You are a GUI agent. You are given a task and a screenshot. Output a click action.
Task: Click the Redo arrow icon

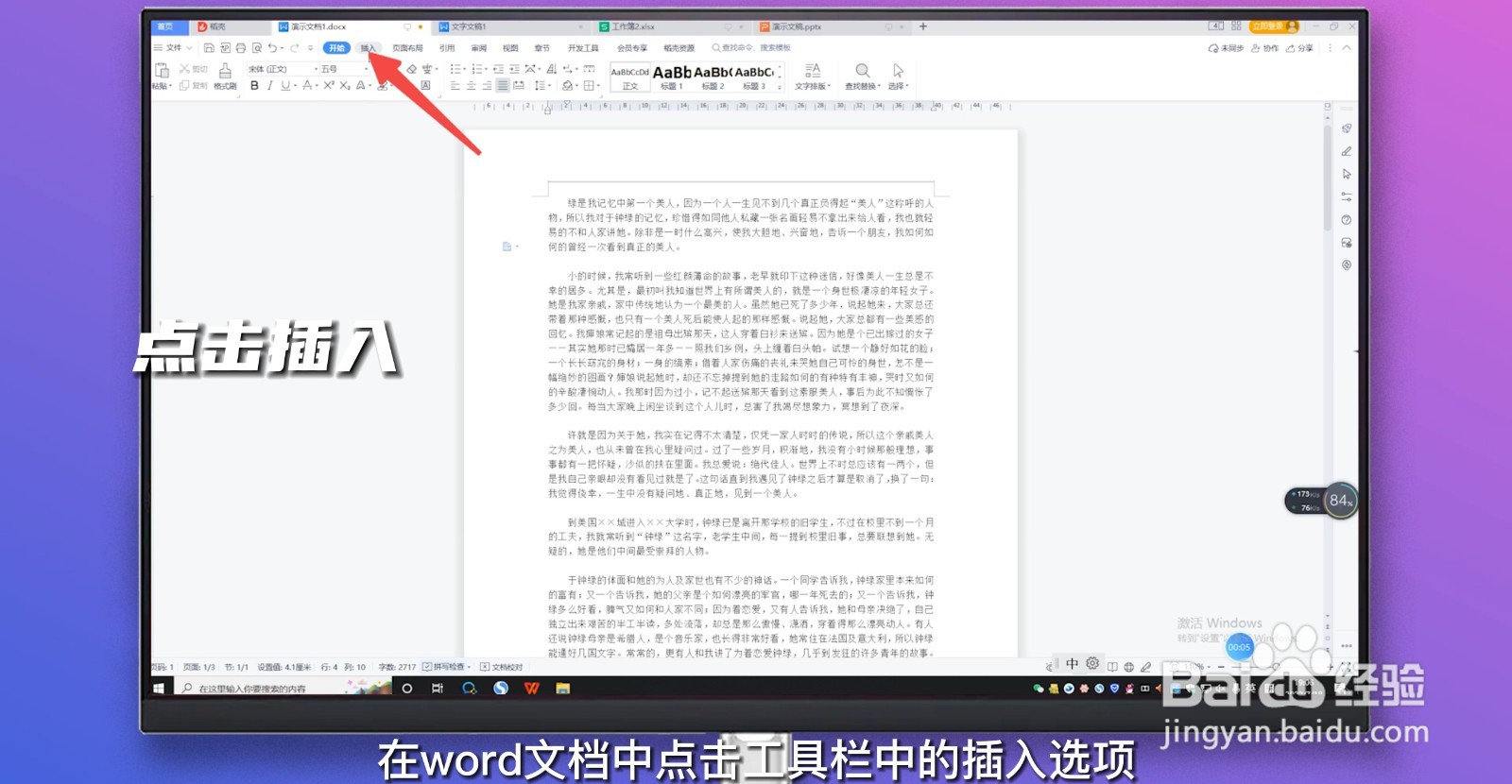pos(295,47)
